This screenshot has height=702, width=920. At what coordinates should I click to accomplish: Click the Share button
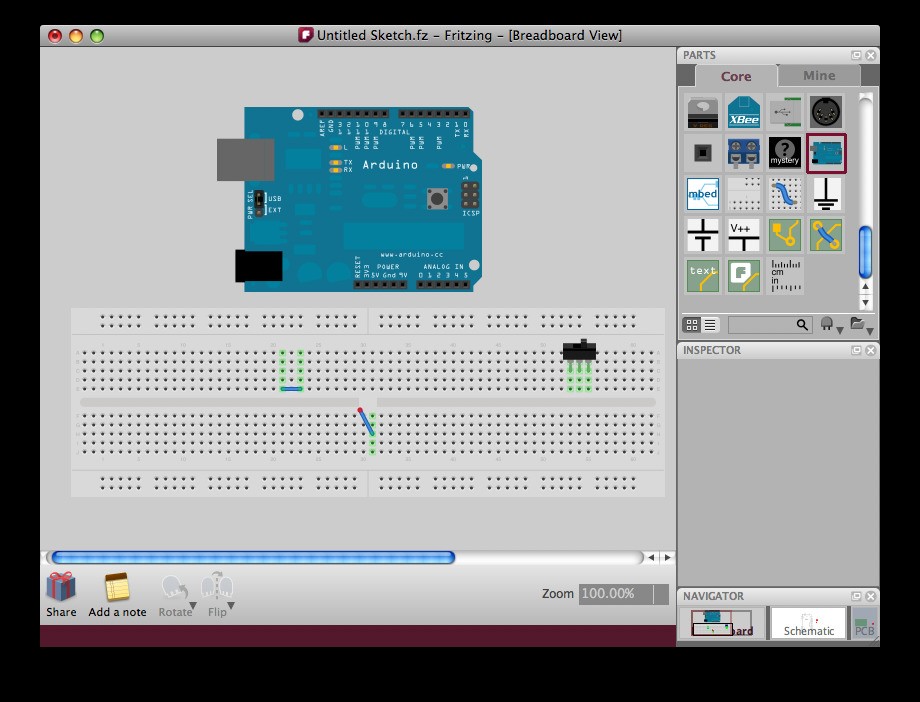point(61,594)
